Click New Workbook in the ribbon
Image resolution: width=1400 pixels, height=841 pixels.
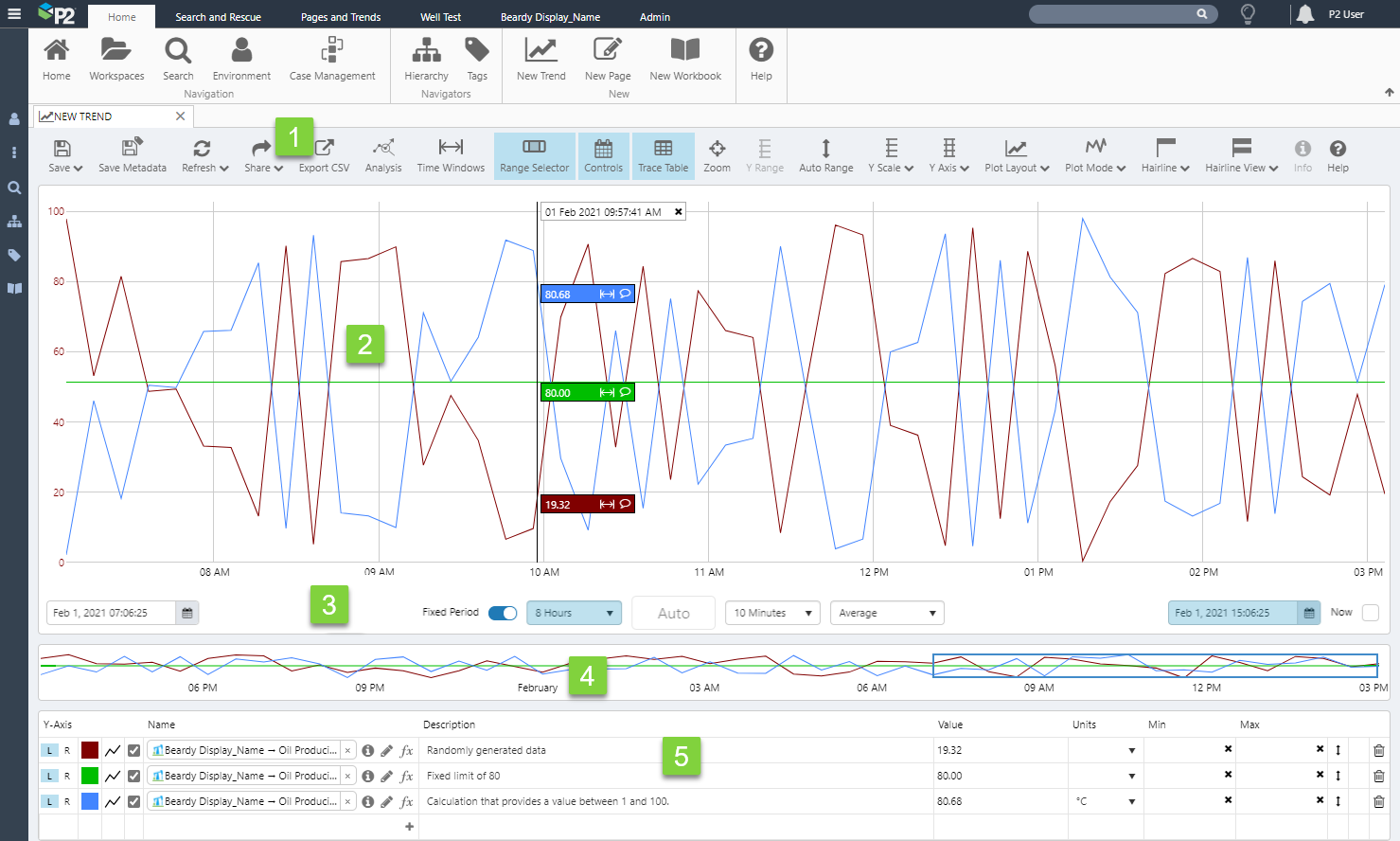pos(685,59)
